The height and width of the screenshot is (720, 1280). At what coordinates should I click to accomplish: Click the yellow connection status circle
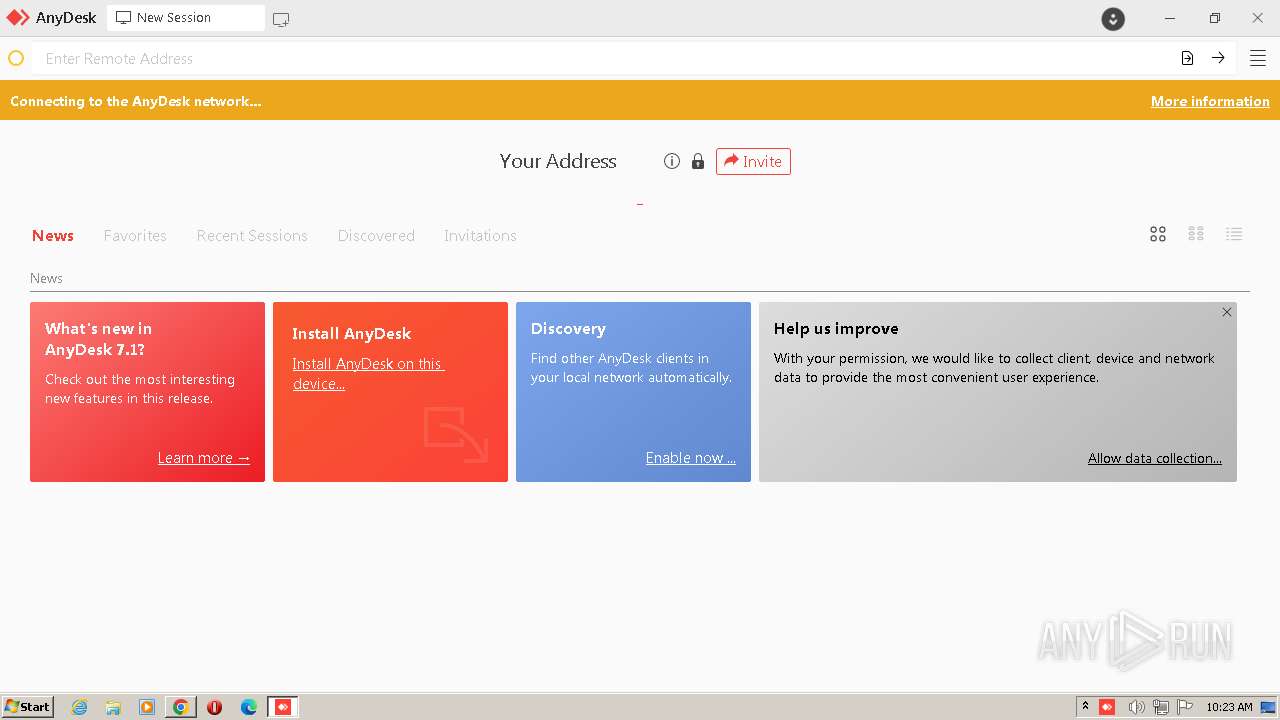(x=16, y=58)
